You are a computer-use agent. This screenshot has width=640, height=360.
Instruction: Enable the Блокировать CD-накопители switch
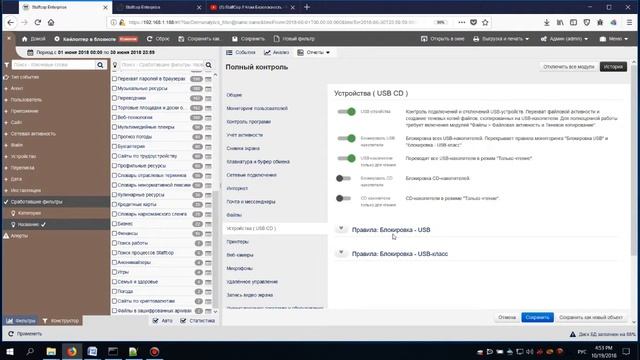coord(343,178)
